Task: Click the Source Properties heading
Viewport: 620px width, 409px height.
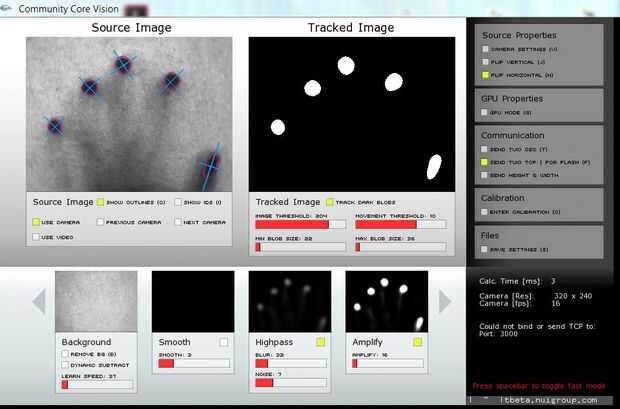Action: [519, 36]
